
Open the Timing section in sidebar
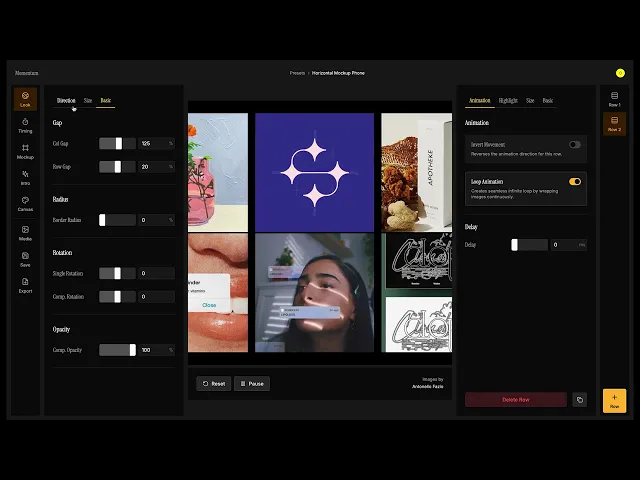pos(25,125)
